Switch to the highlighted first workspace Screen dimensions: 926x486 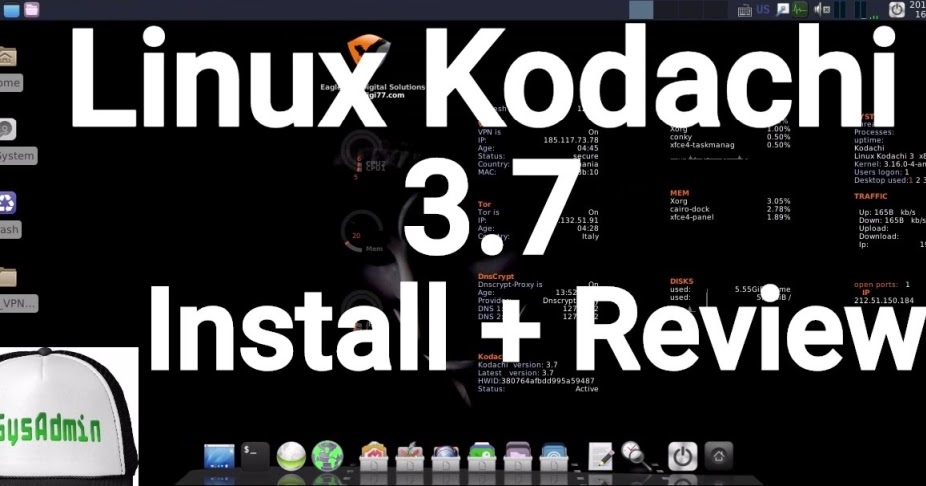pyautogui.click(x=641, y=9)
